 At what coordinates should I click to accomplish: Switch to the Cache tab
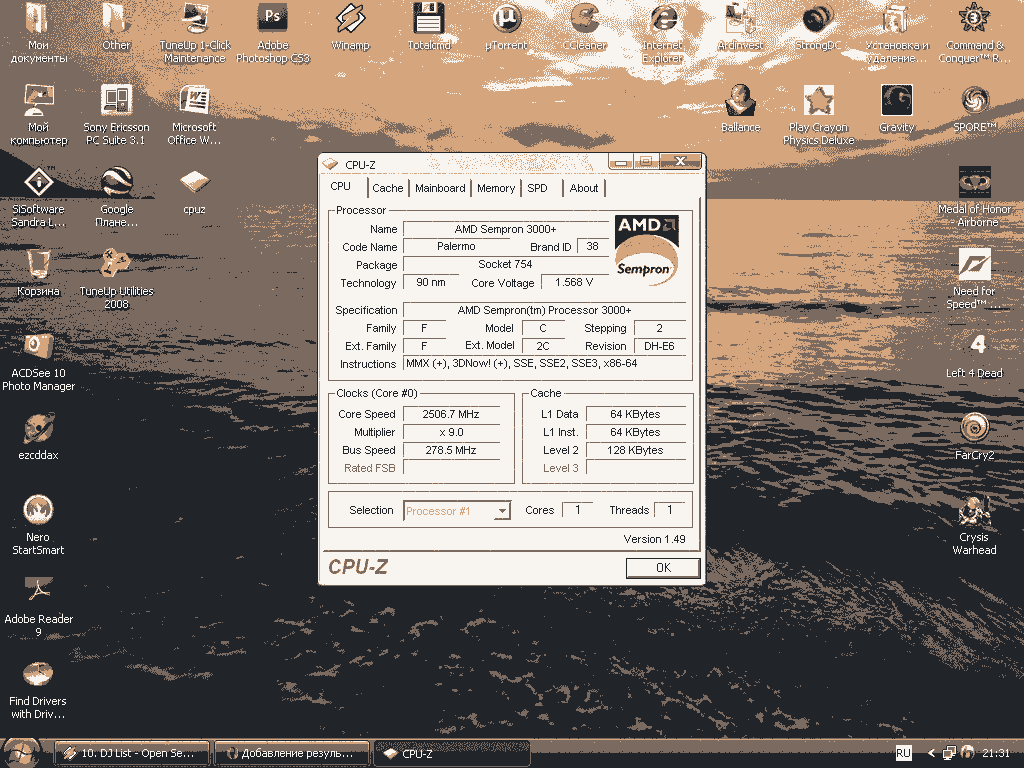coord(387,188)
